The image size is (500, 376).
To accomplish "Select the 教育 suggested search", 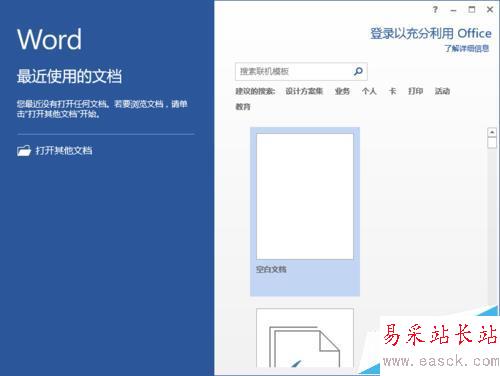I will [243, 107].
